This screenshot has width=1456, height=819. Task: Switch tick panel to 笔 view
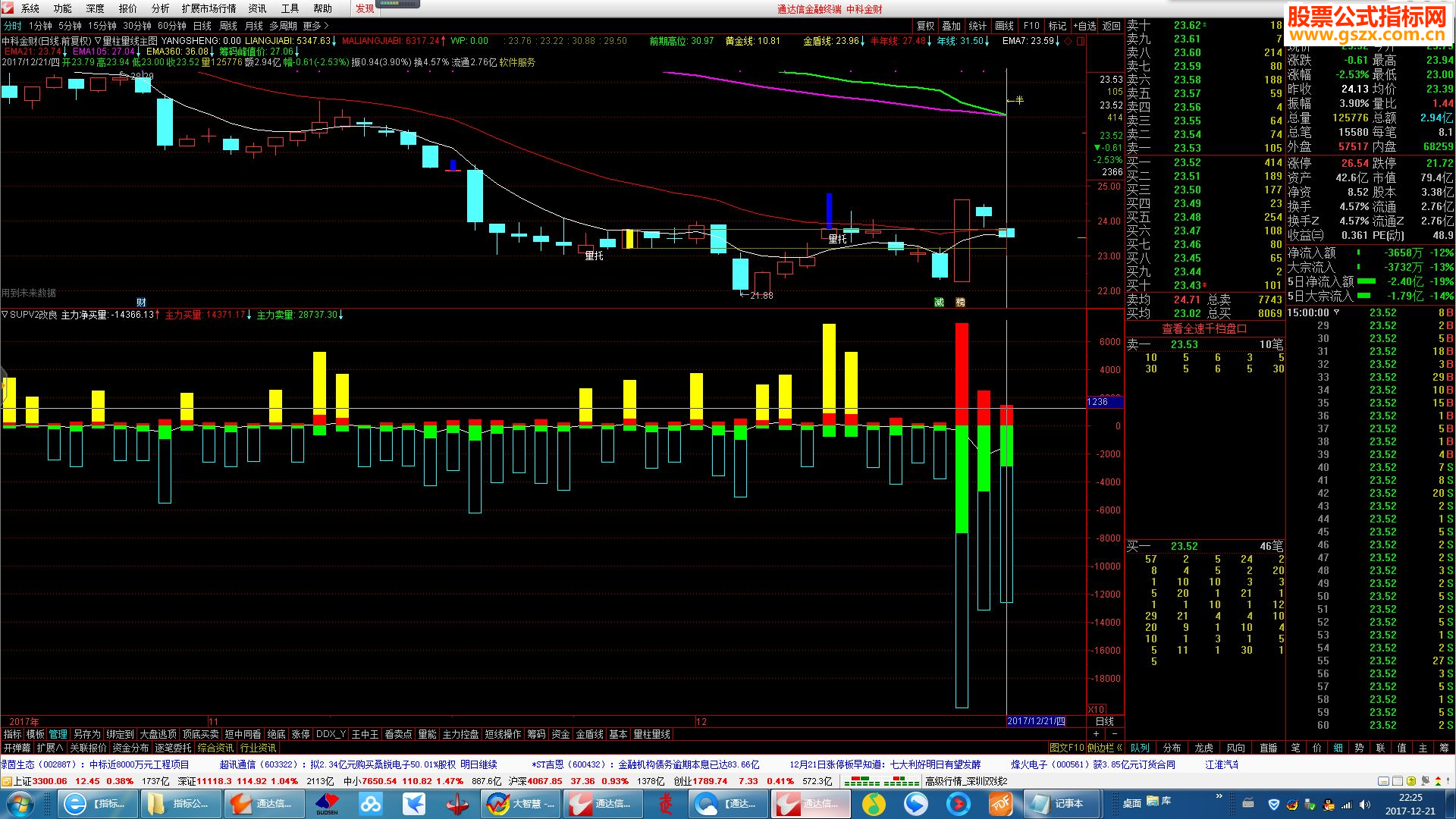(1295, 748)
